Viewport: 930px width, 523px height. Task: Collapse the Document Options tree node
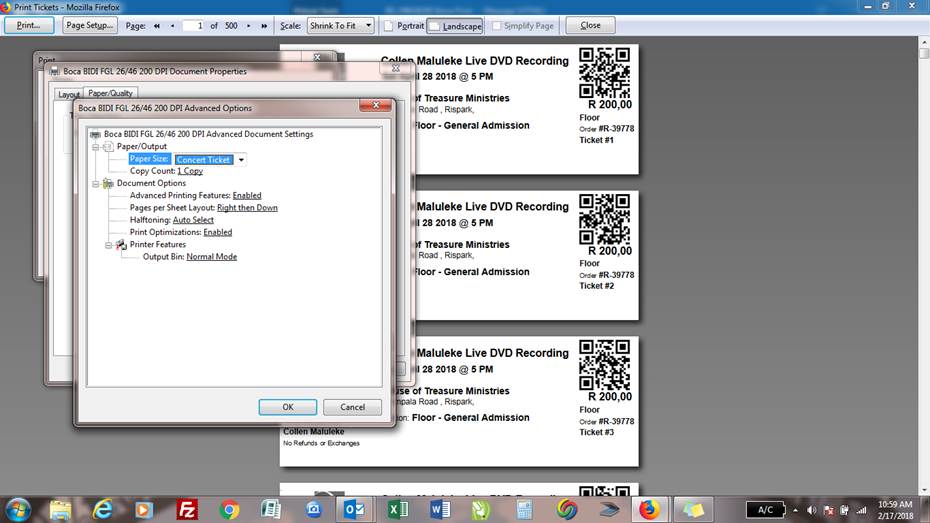coord(95,184)
